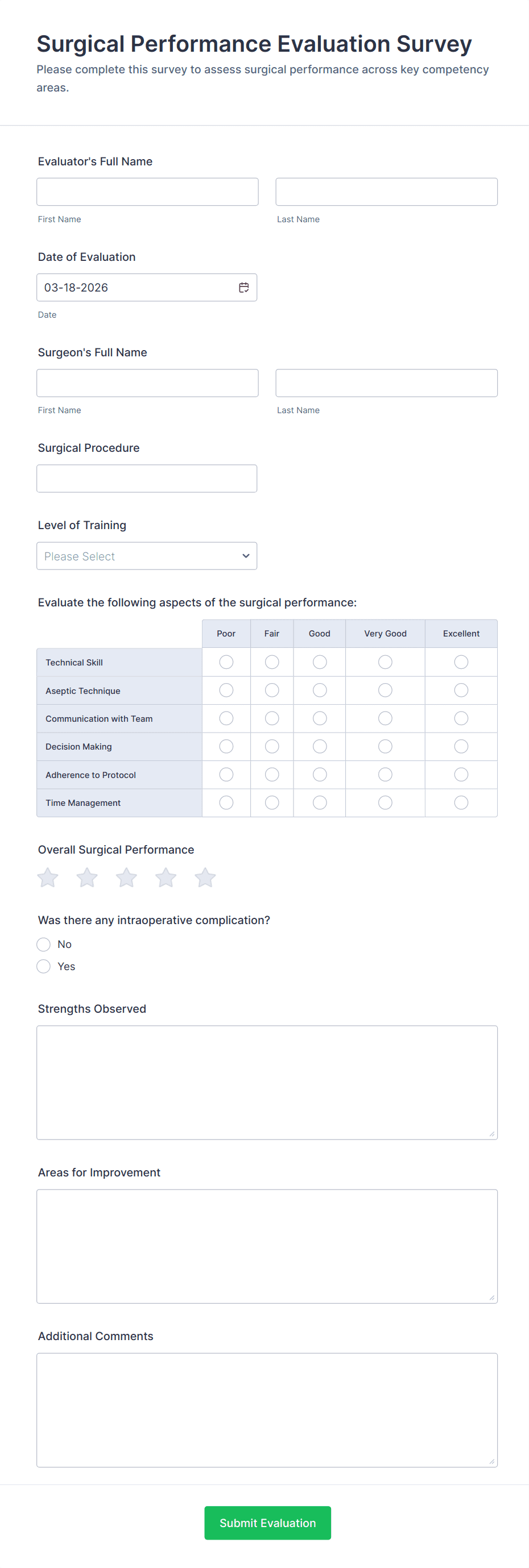Image resolution: width=529 pixels, height=1568 pixels.
Task: Open the calendar date picker icon
Action: coord(244,288)
